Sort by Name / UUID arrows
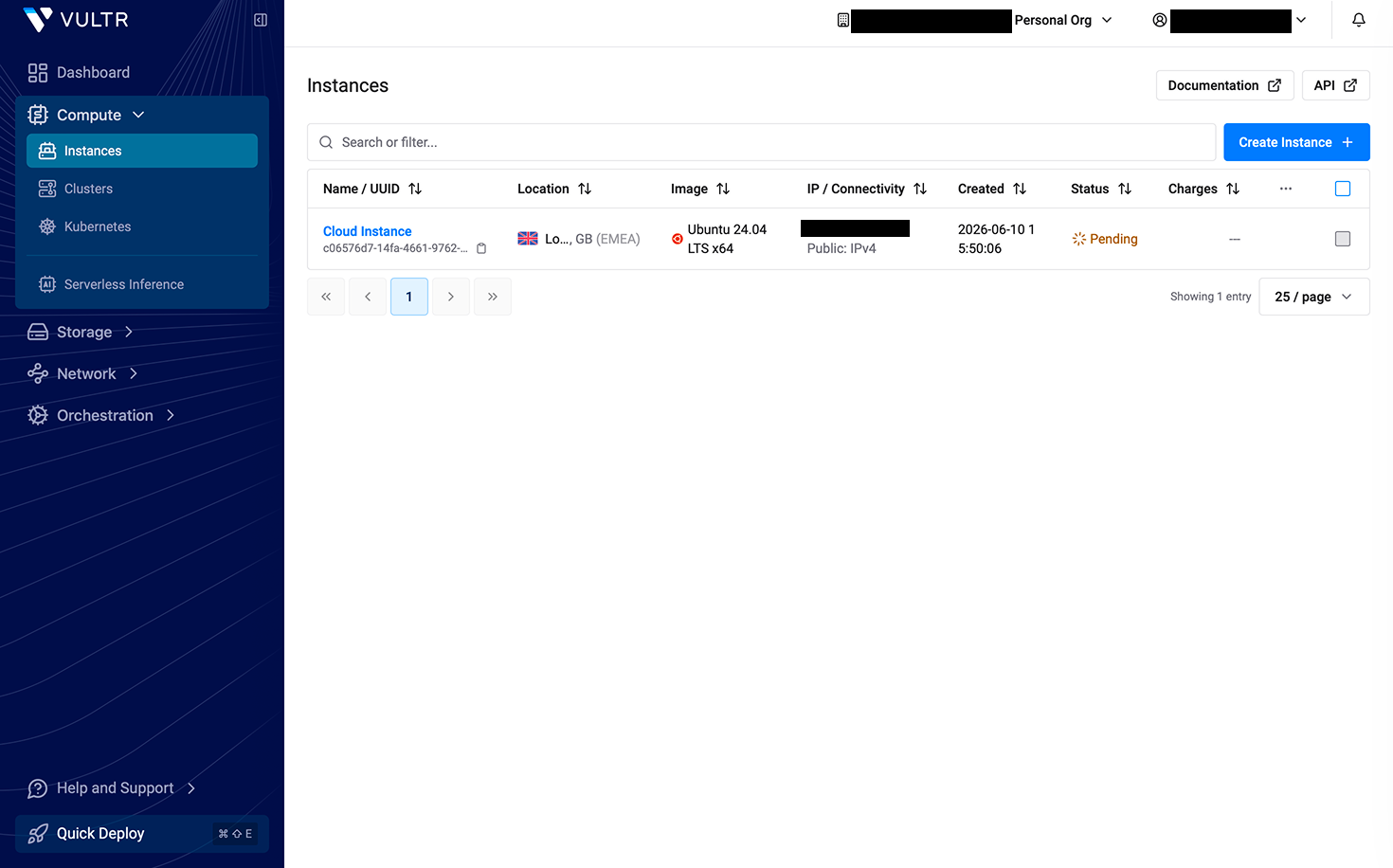The image size is (1393, 868). (415, 189)
